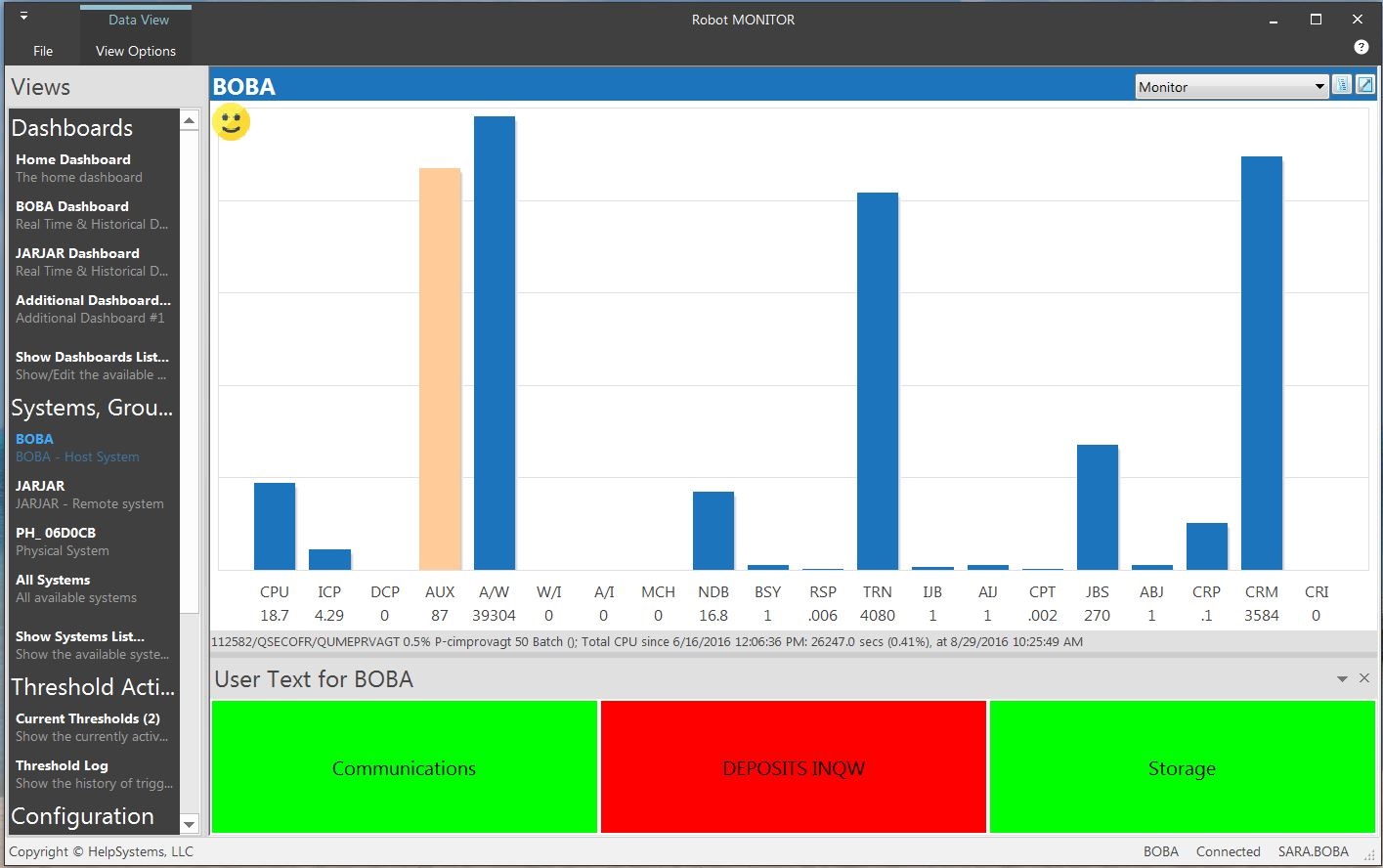Switch to the Data View tab
This screenshot has height=868, width=1383.
(x=138, y=20)
